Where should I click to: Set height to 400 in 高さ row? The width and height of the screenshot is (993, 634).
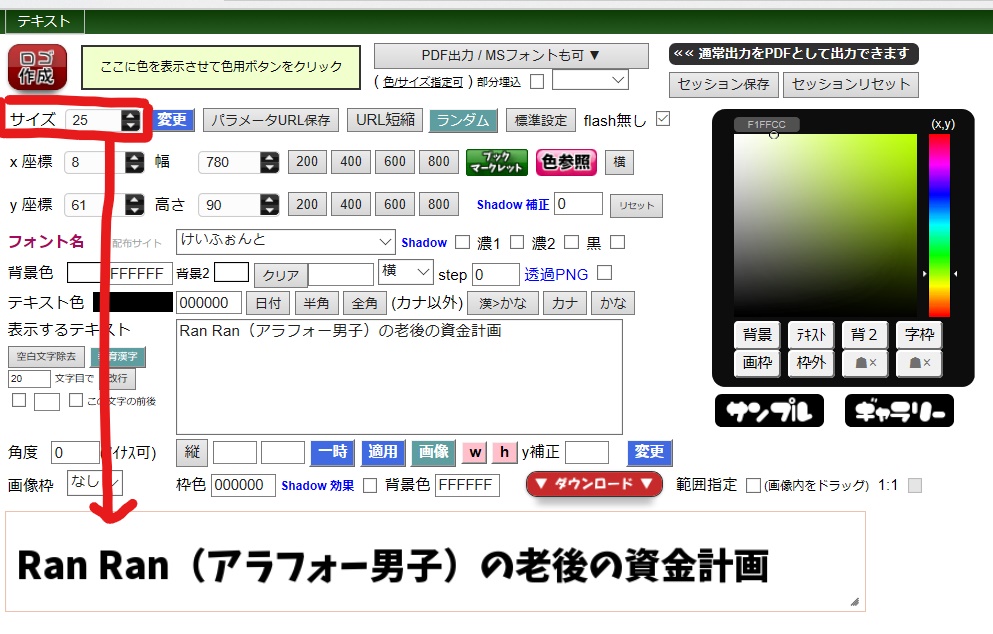[x=351, y=205]
